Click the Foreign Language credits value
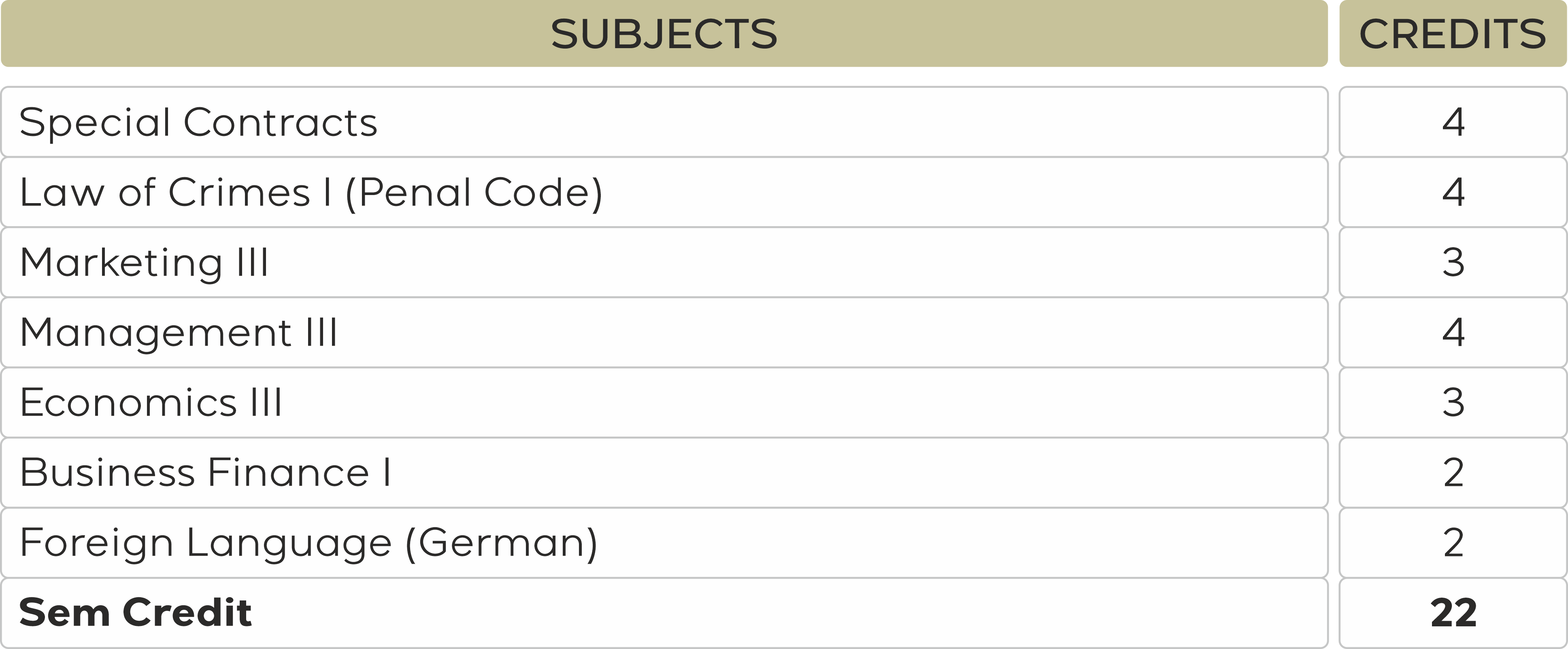Viewport: 1568px width, 649px height. tap(1453, 543)
